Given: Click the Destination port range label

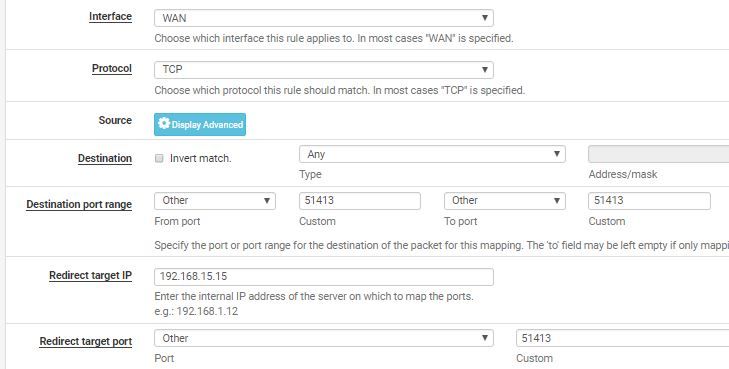Looking at the screenshot, I should [79, 204].
